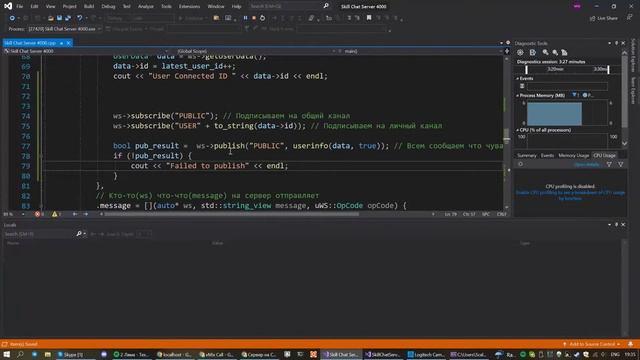Screen dimensions: 640x360
Task: Open the Project menu
Action: pos(69,7)
